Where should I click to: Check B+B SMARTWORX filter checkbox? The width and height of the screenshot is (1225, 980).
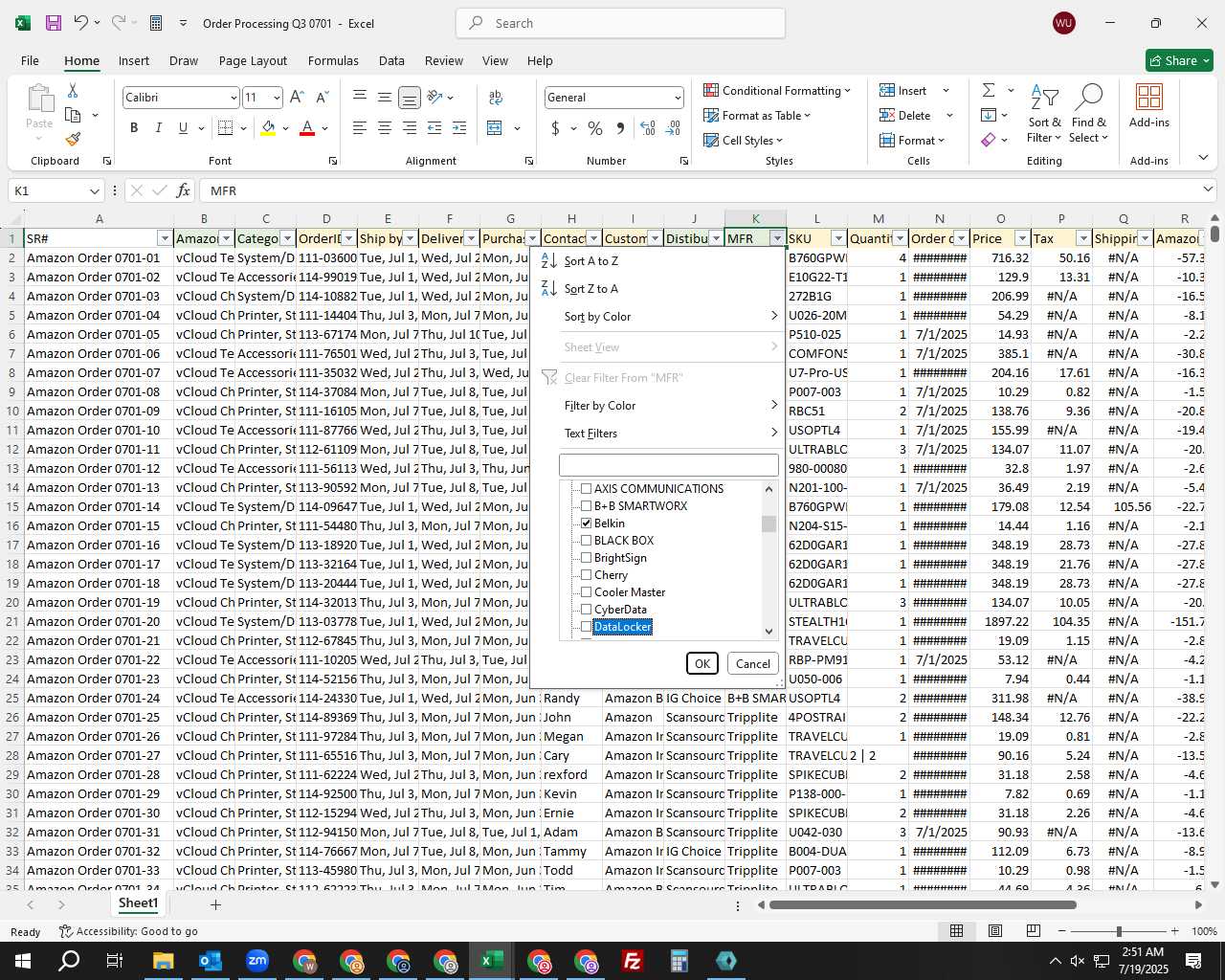[x=587, y=505]
